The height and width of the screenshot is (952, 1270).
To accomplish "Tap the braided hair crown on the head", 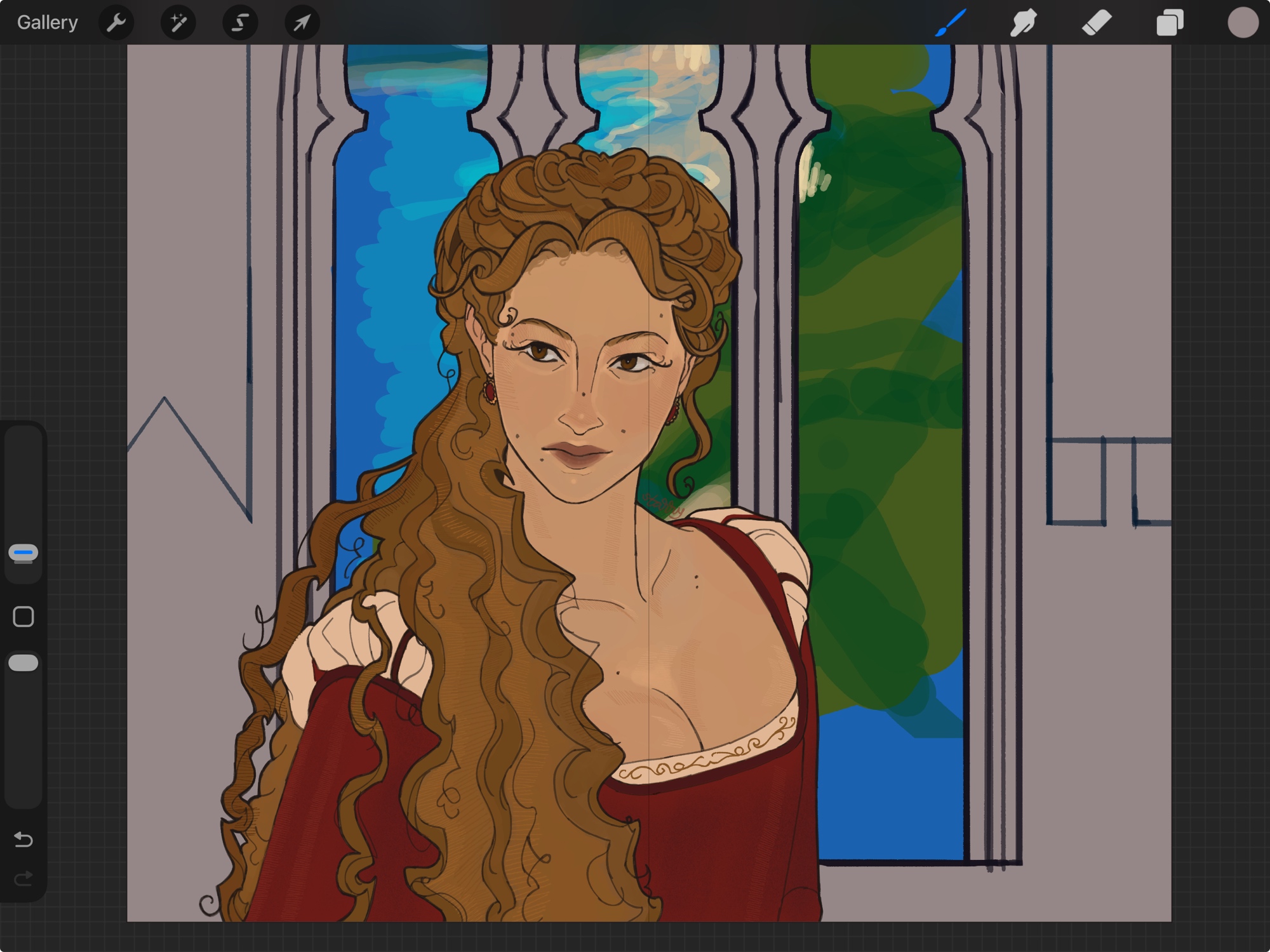I will pyautogui.click(x=591, y=181).
